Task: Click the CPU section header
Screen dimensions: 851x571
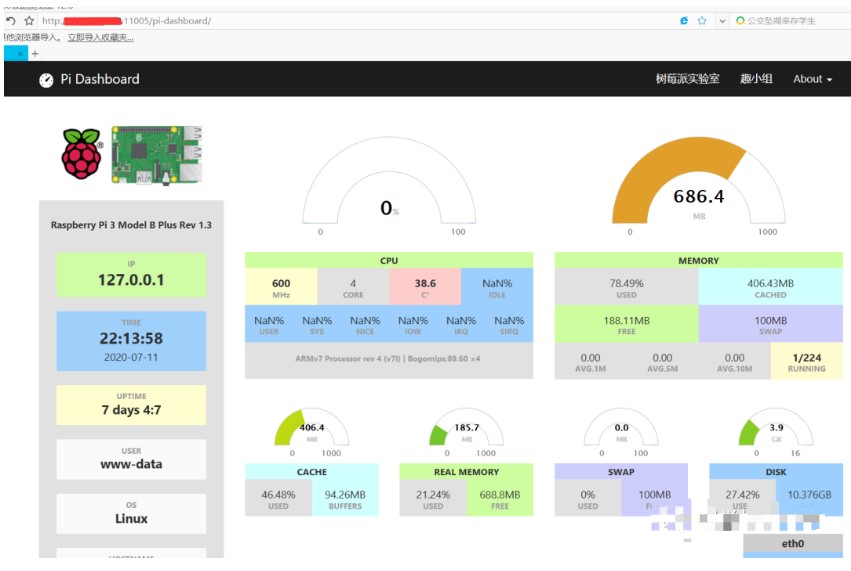Action: click(389, 261)
